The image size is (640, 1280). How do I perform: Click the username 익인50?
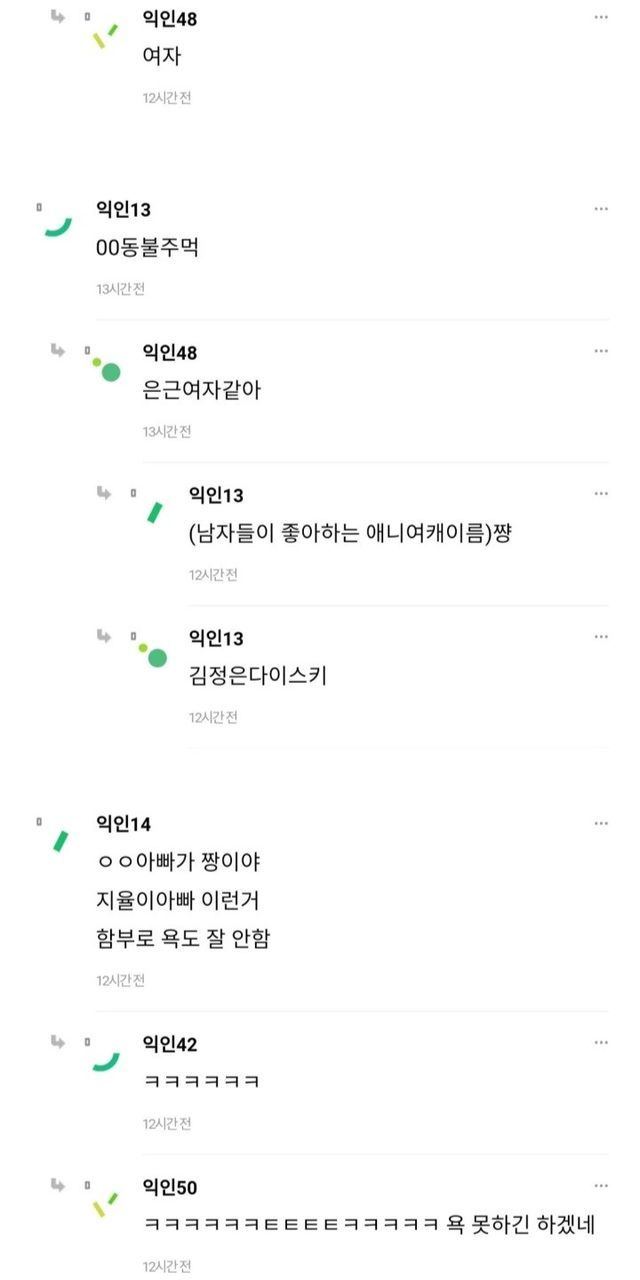pyautogui.click(x=170, y=1187)
